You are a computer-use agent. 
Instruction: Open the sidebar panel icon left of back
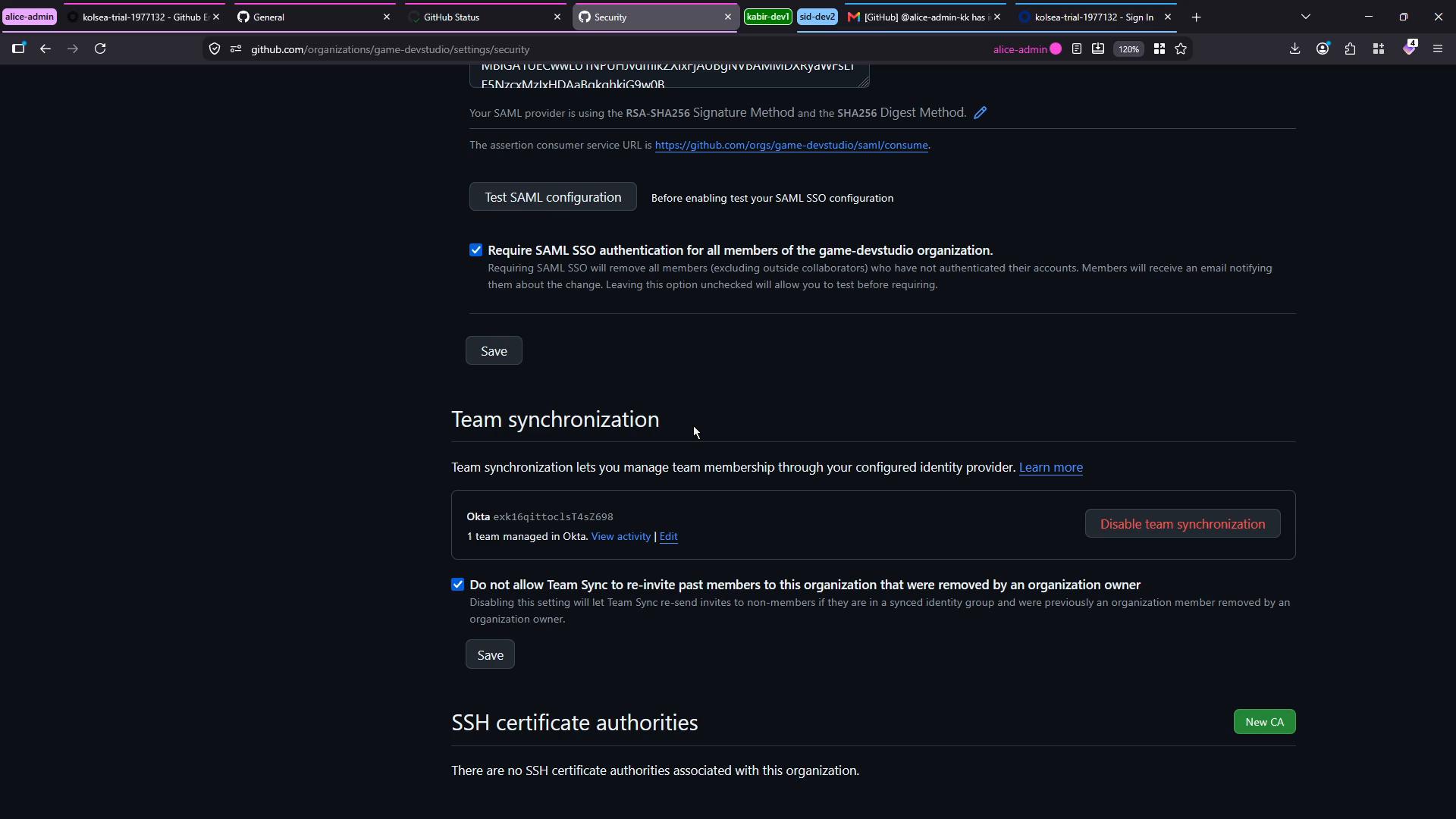point(18,49)
